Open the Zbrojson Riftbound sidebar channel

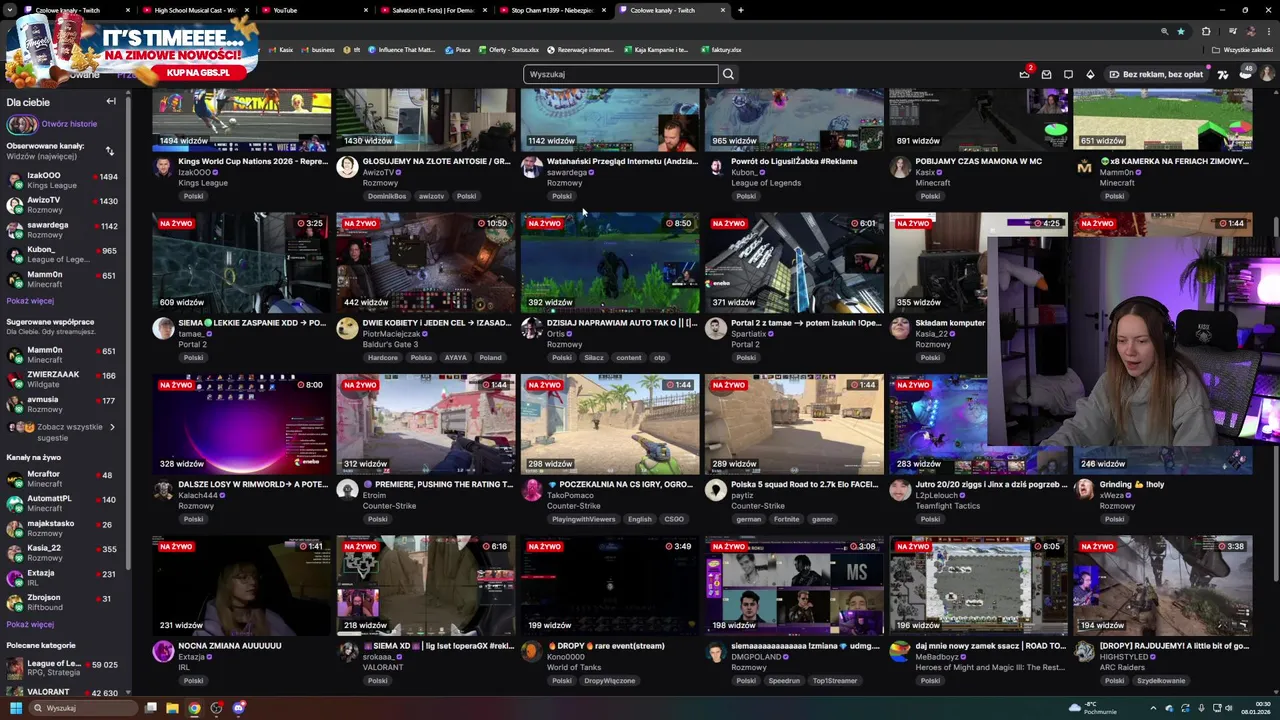tap(62, 602)
